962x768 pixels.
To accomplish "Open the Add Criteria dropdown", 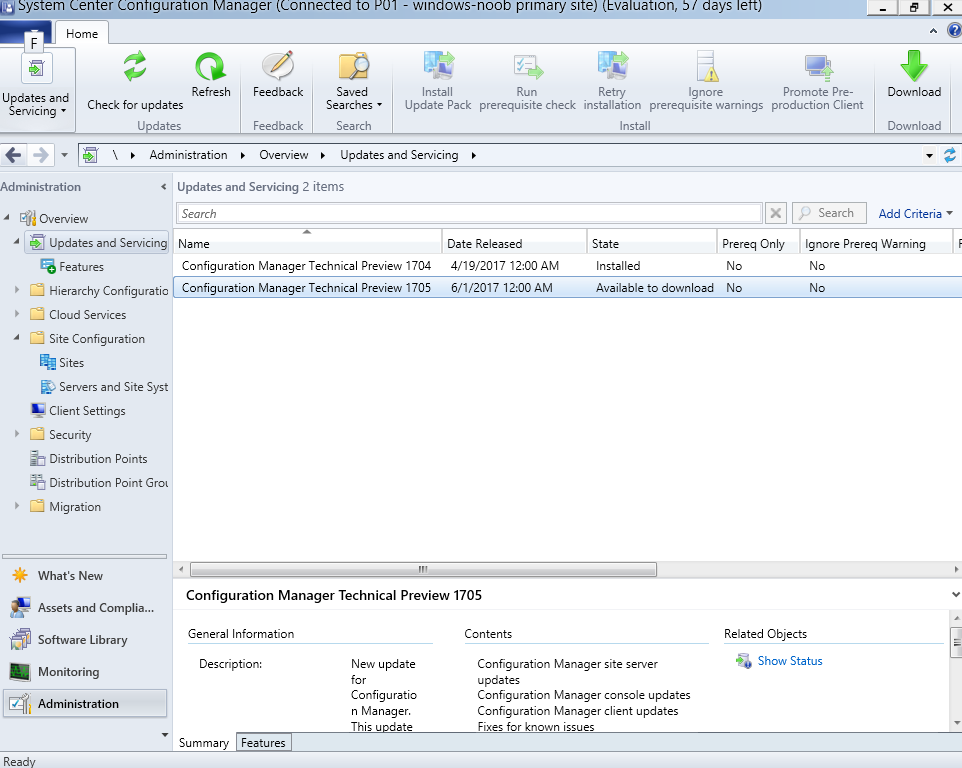I will 915,213.
